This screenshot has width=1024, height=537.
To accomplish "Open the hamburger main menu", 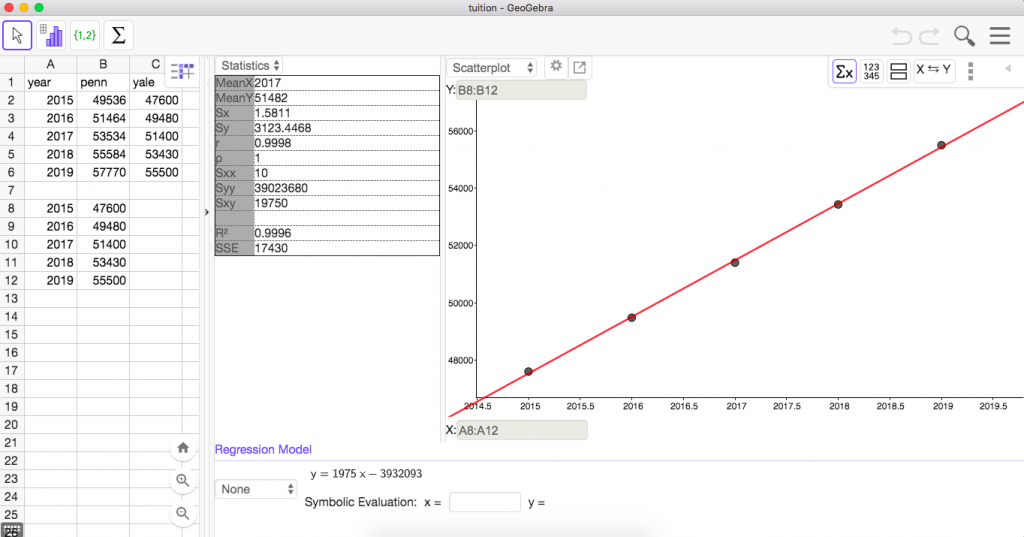I will click(1000, 35).
